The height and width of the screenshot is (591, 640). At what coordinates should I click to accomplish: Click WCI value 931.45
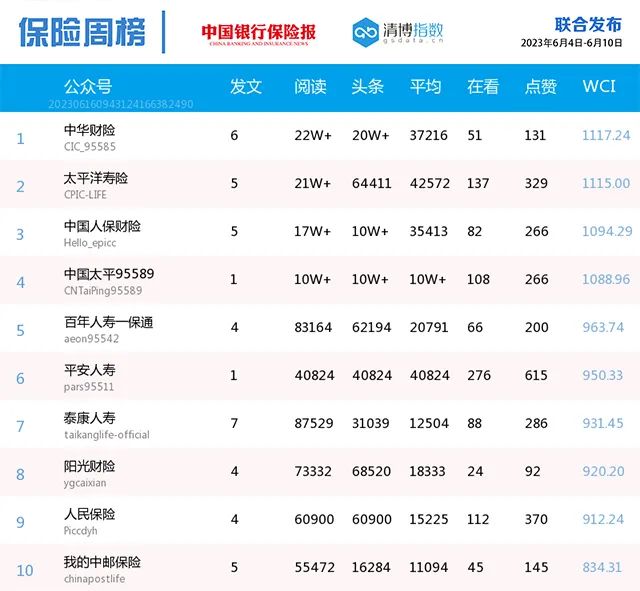pos(603,423)
